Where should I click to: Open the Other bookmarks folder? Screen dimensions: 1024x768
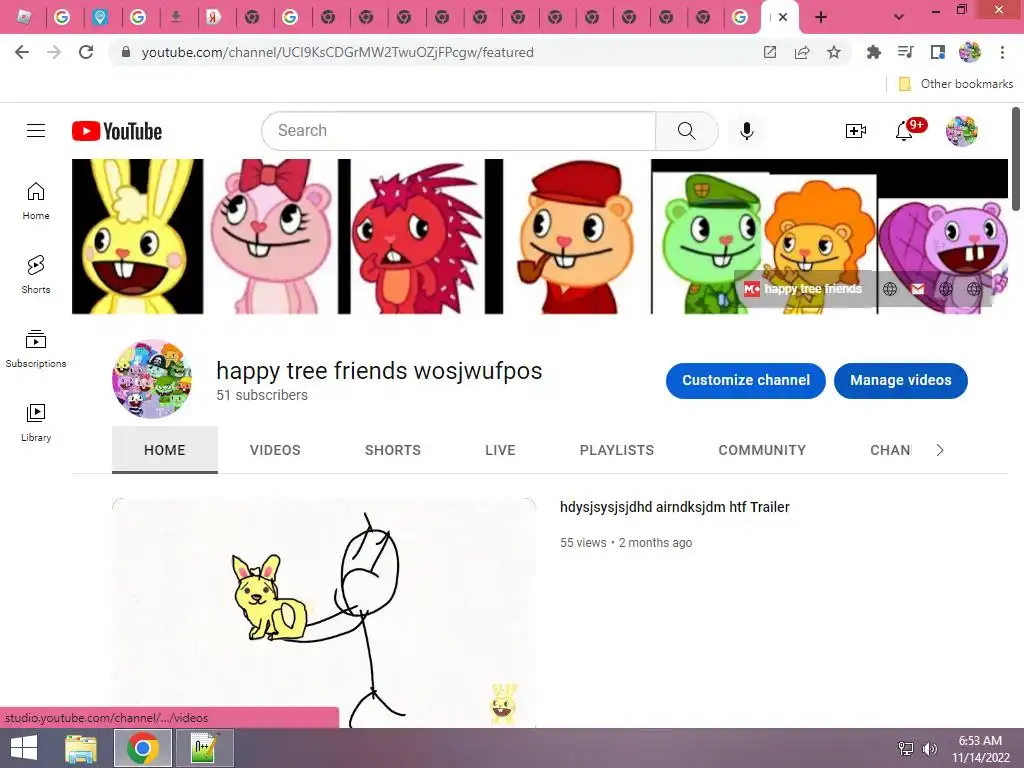pyautogui.click(x=956, y=84)
